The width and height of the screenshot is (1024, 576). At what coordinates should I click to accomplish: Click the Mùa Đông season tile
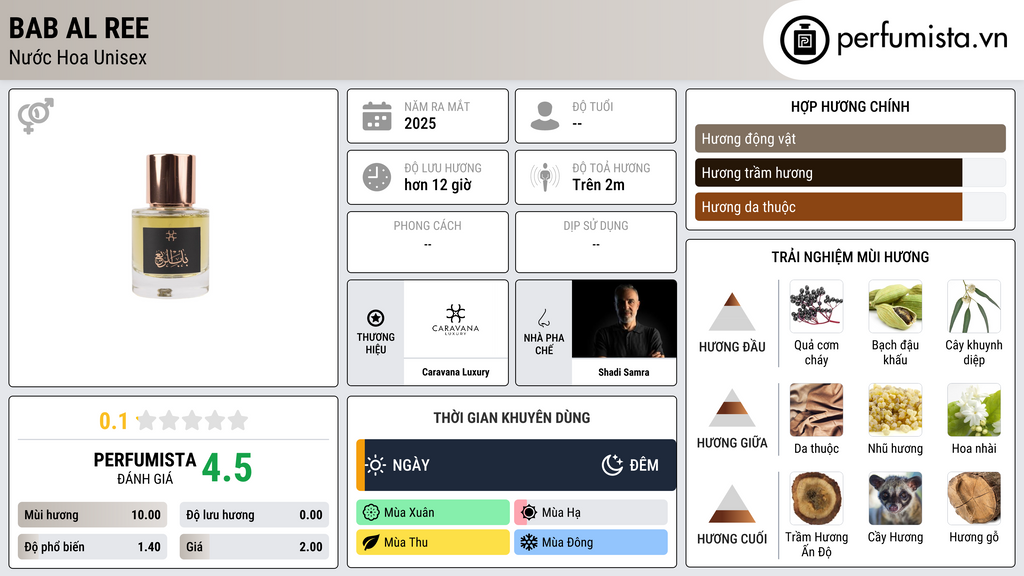pos(591,543)
